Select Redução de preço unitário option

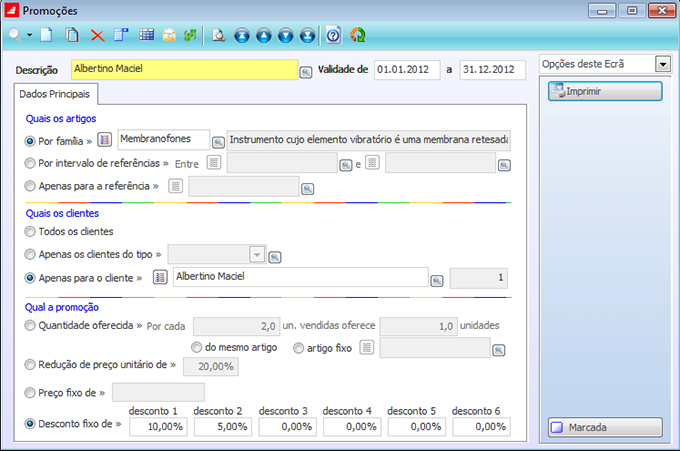click(30, 365)
